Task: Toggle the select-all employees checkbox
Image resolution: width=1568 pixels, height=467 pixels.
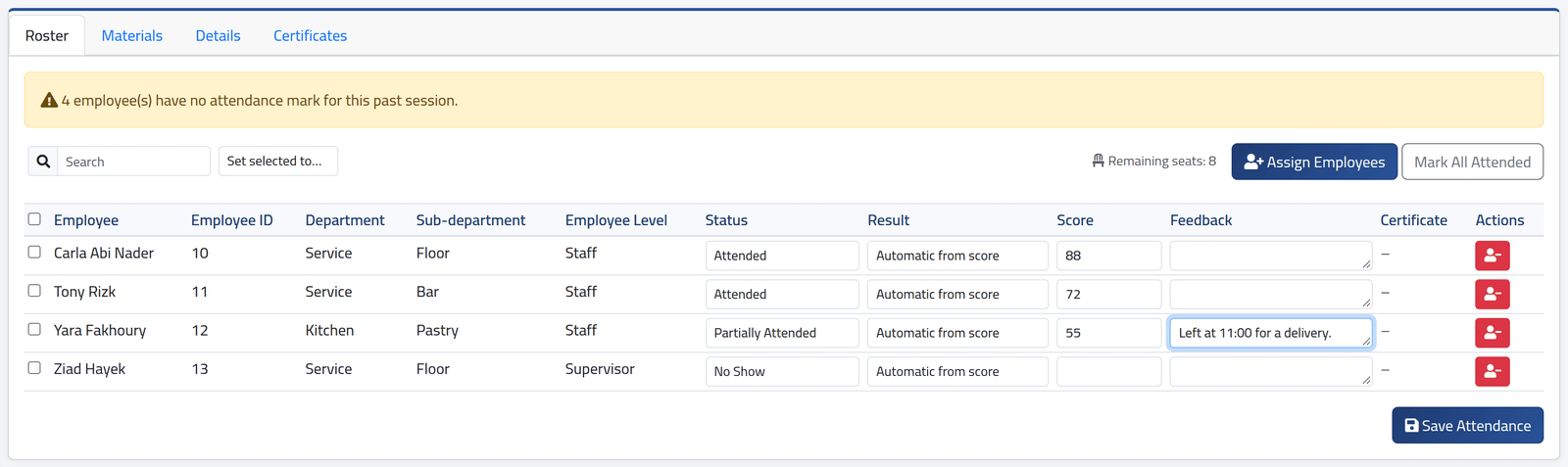Action: click(x=34, y=219)
